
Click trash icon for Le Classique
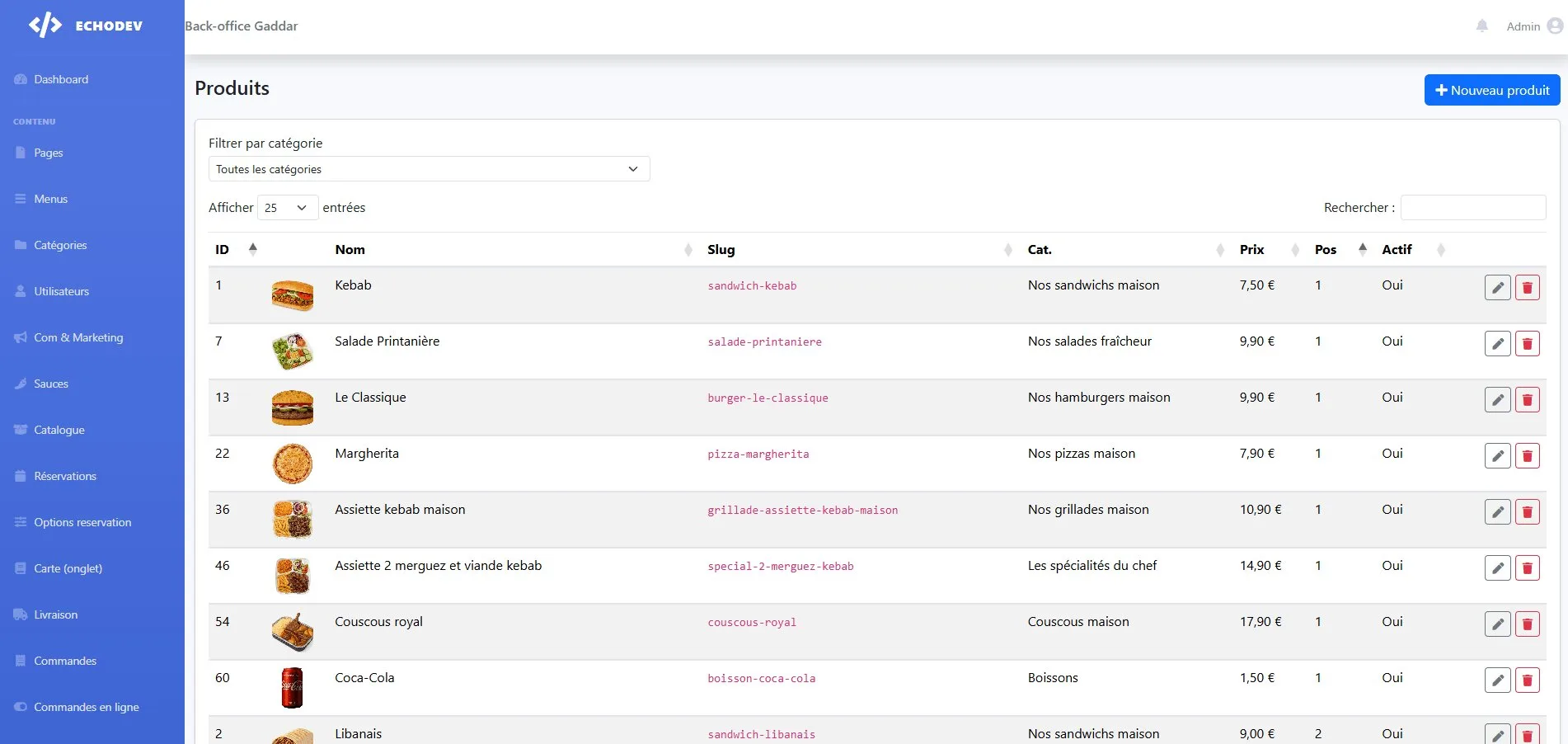[x=1527, y=400]
